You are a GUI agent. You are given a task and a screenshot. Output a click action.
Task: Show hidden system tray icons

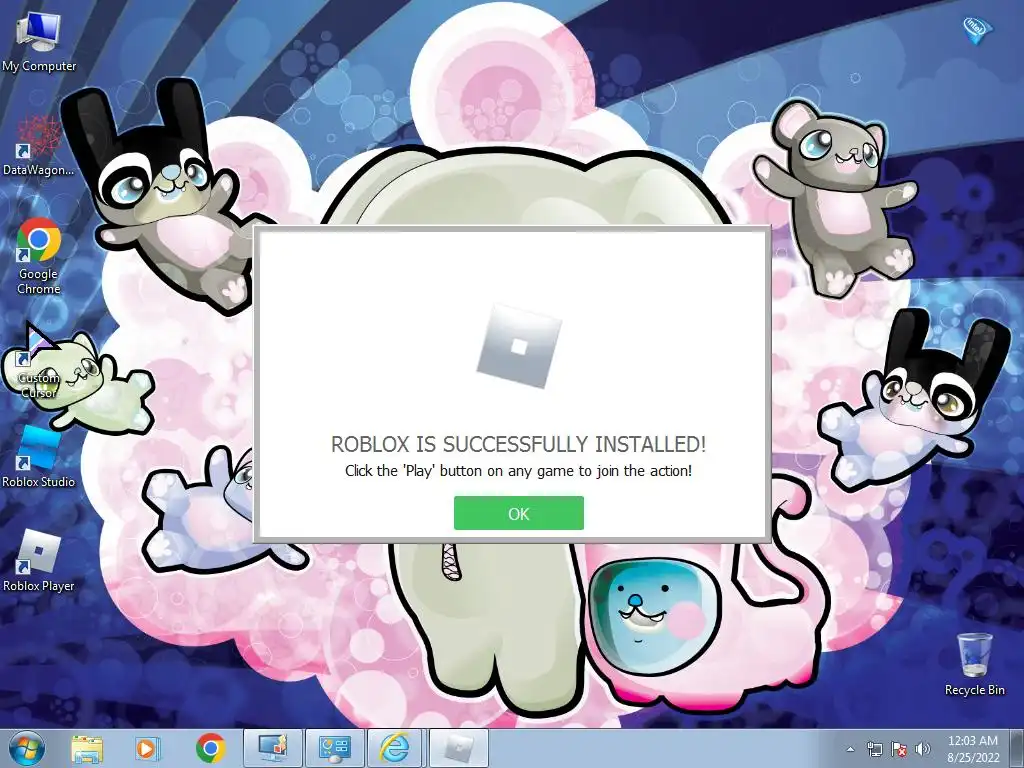point(850,749)
